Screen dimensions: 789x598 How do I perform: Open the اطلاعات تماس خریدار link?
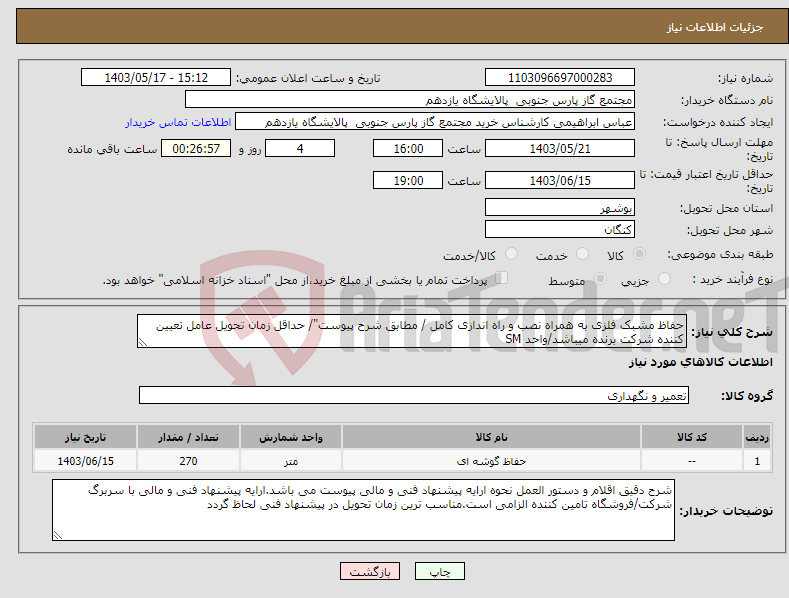point(178,122)
